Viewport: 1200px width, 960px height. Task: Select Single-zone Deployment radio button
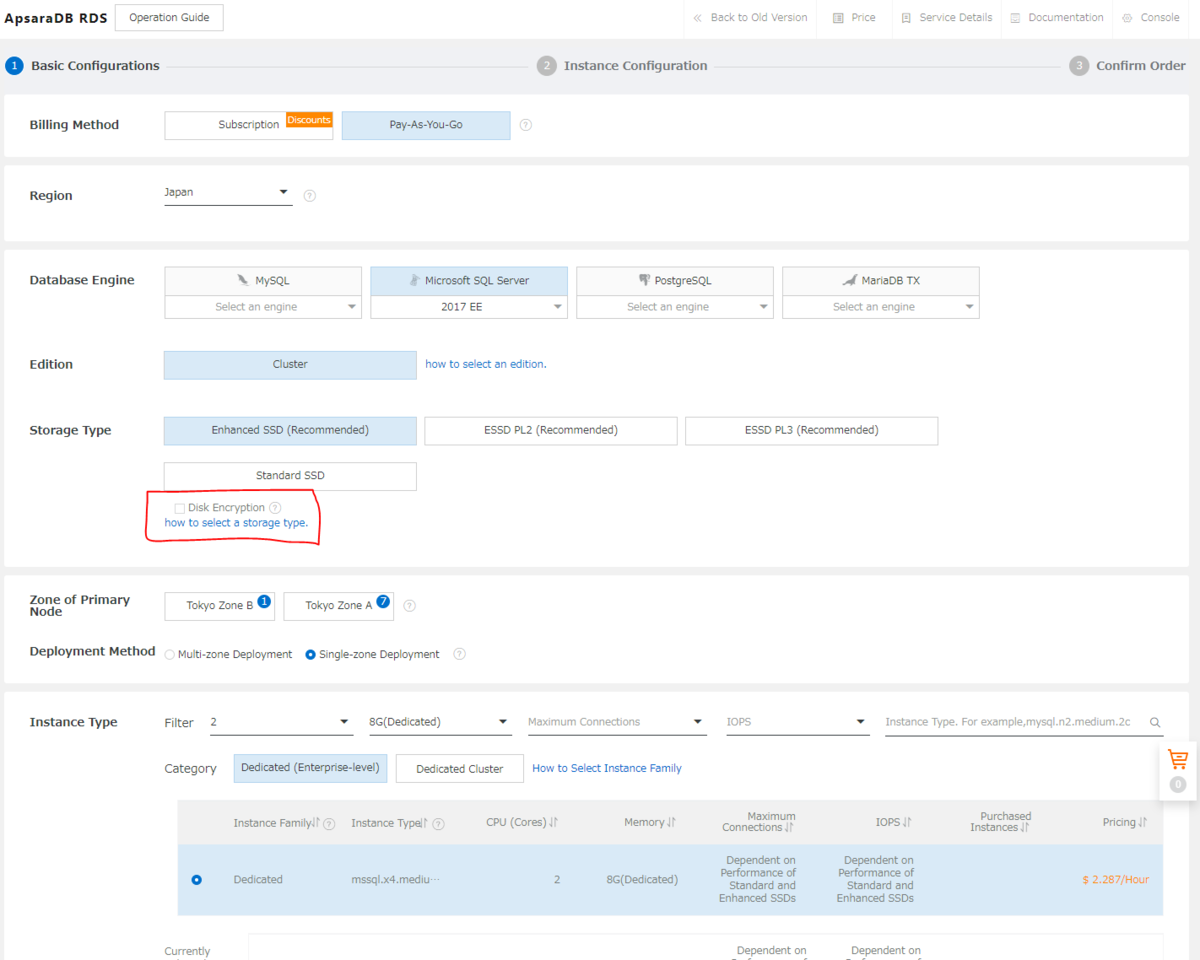tap(310, 655)
